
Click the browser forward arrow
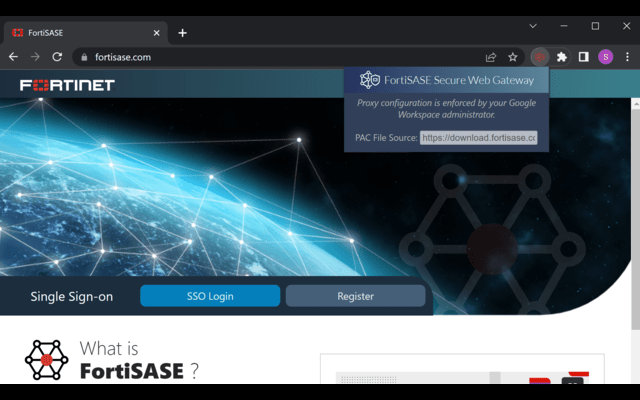click(35, 57)
